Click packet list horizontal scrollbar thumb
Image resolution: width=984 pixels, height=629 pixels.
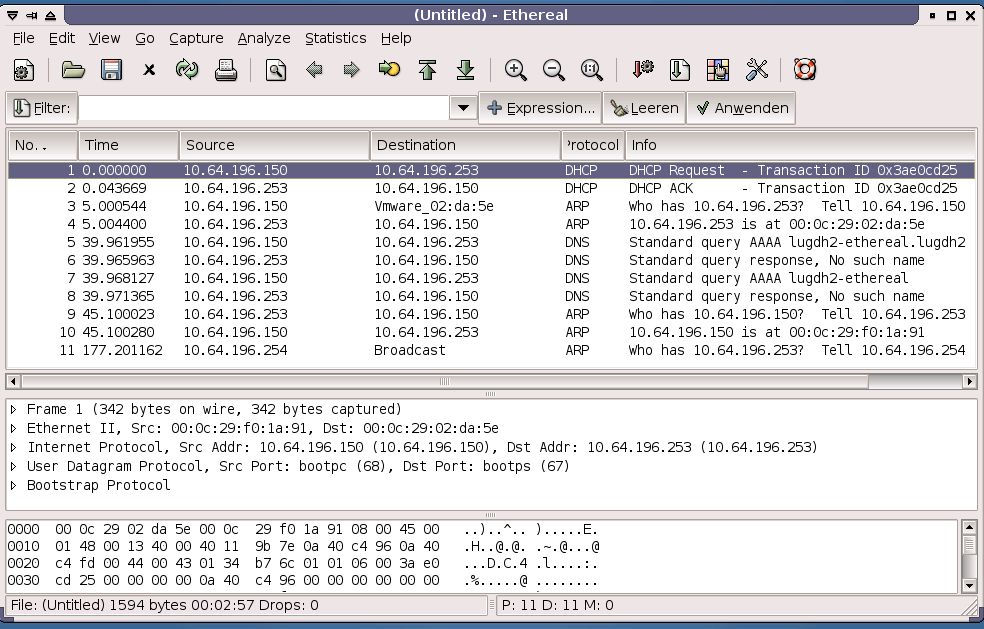(445, 381)
